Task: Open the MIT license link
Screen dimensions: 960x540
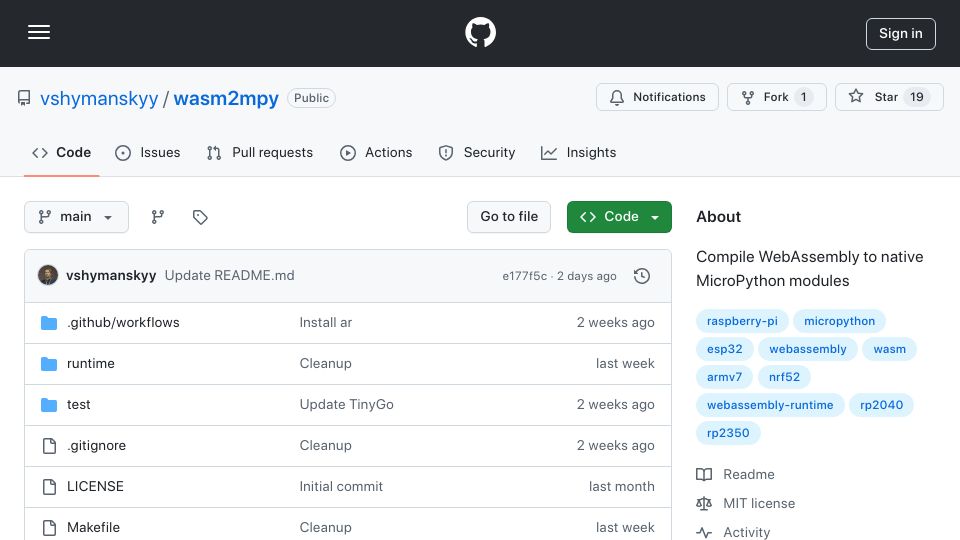Action: coord(759,503)
